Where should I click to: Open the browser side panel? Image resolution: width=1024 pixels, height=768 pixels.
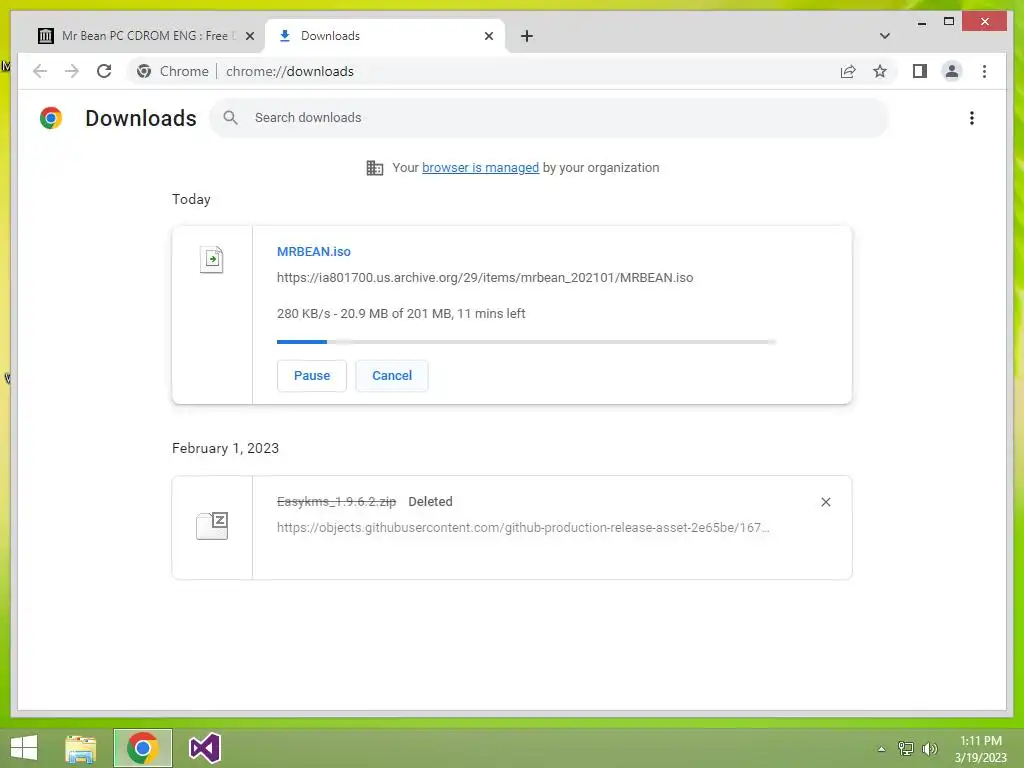(x=920, y=71)
